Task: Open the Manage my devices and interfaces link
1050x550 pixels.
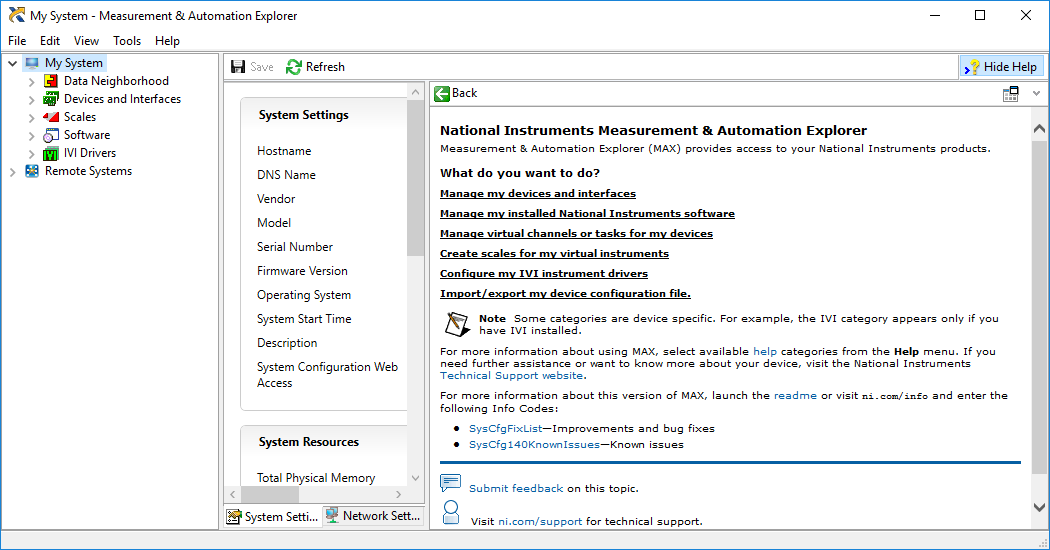Action: point(538,193)
